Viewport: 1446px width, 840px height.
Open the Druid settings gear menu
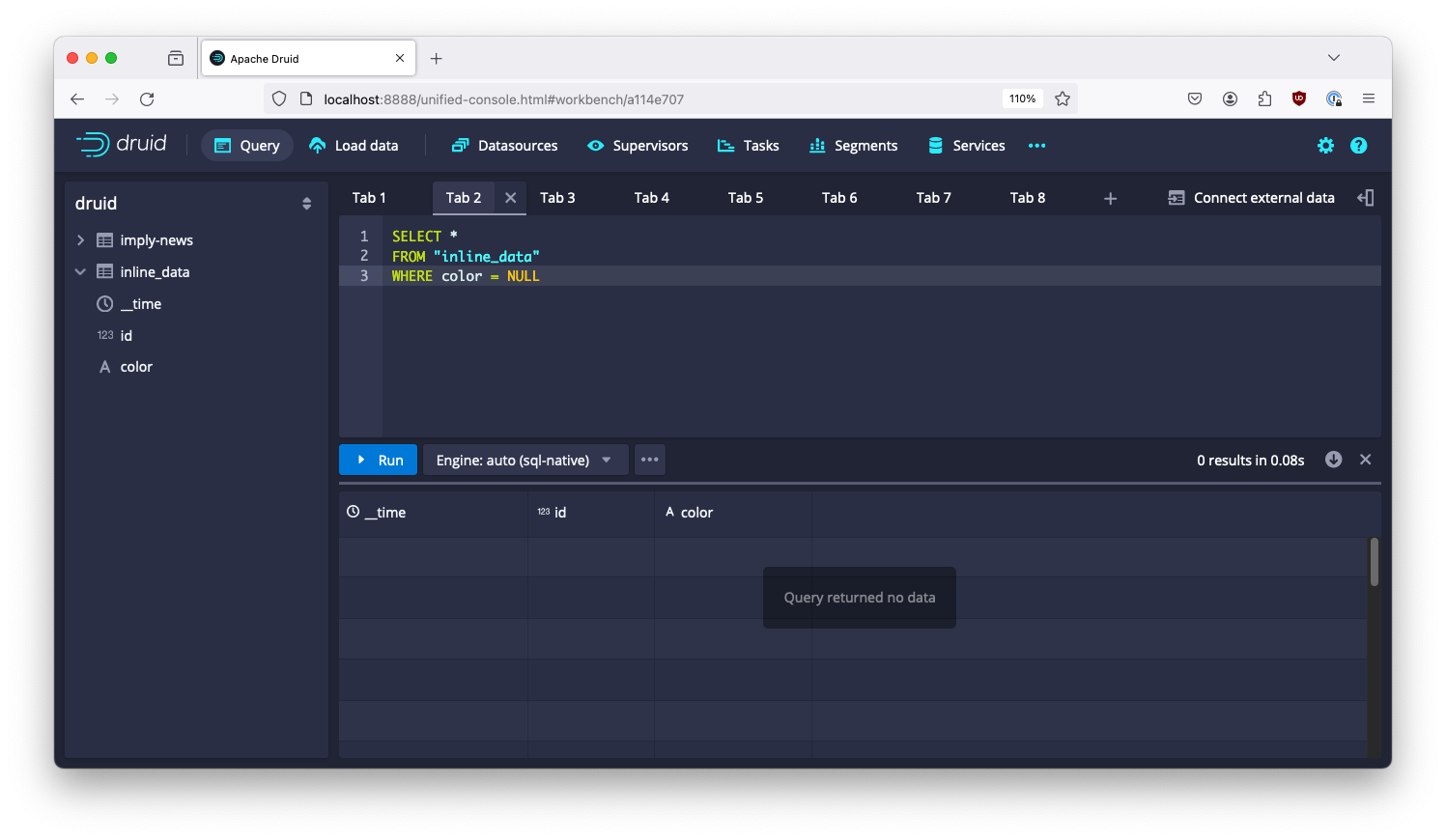click(1325, 146)
